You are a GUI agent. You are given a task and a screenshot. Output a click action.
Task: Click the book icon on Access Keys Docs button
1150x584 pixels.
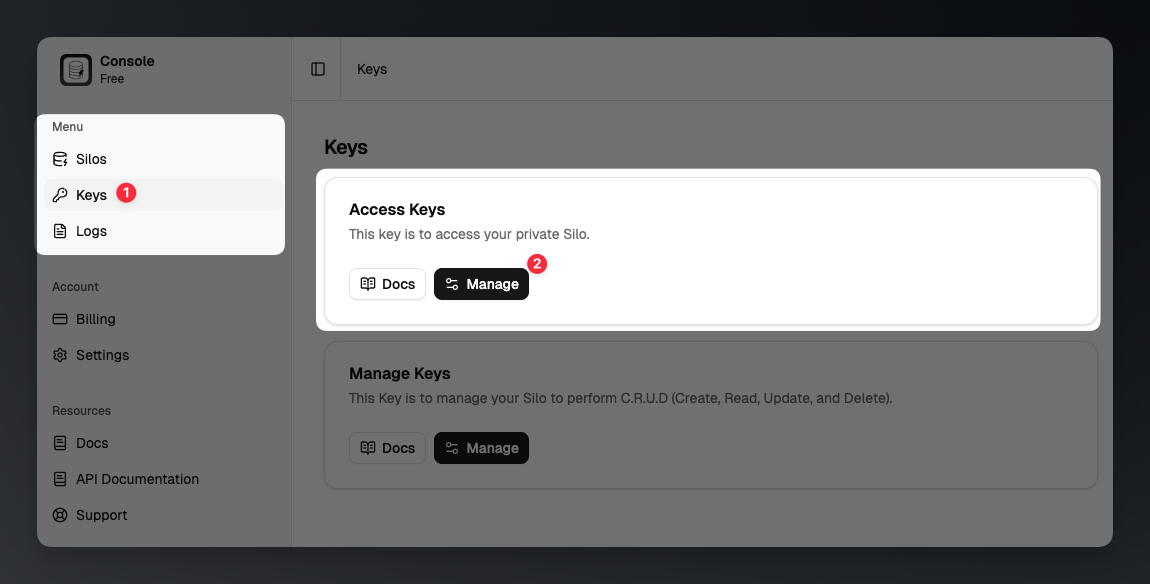coord(366,283)
